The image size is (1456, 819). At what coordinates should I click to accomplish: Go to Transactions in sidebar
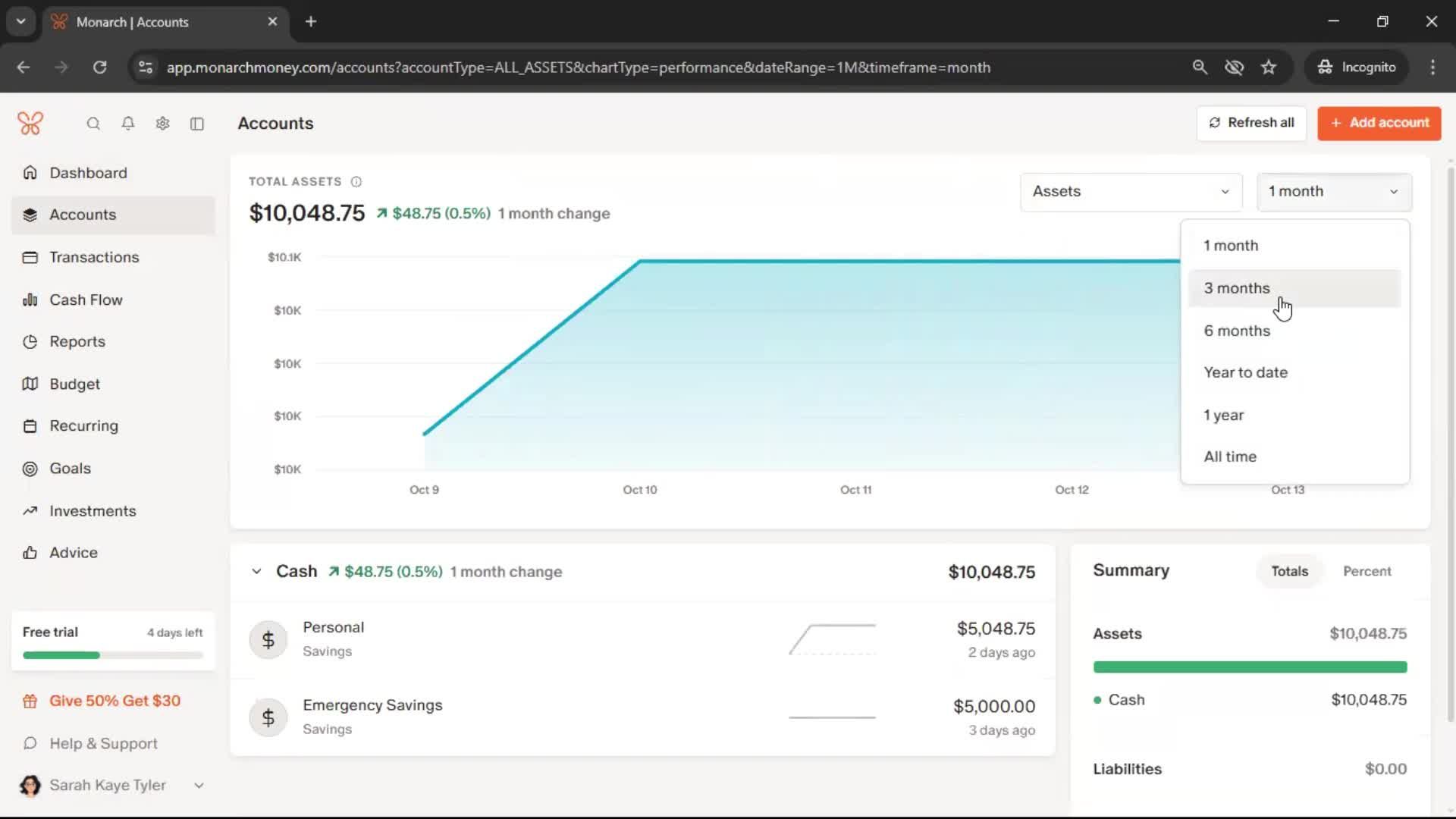coord(94,257)
